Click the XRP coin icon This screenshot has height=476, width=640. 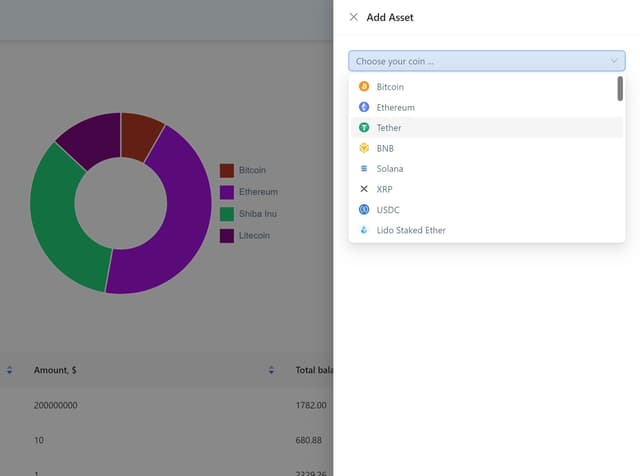[364, 189]
